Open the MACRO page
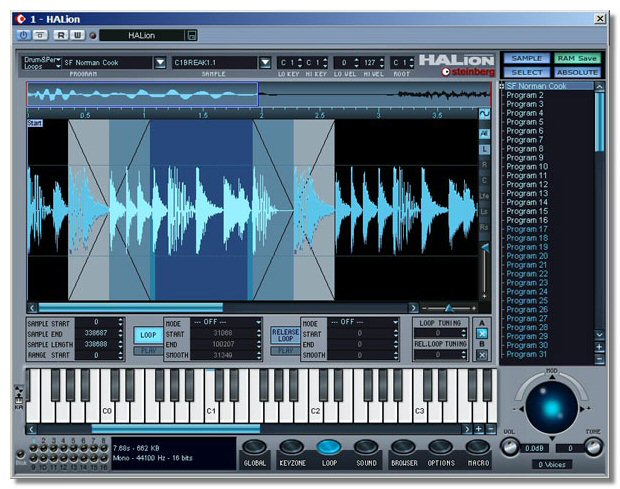 478,453
